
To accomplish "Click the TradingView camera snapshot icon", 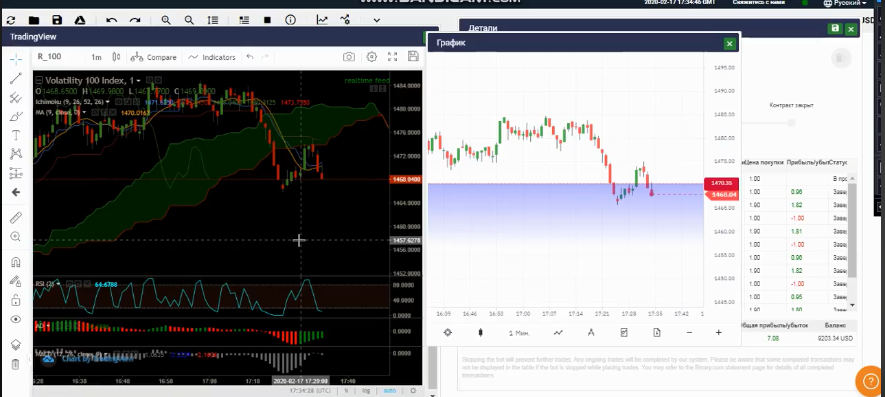I will coord(349,57).
